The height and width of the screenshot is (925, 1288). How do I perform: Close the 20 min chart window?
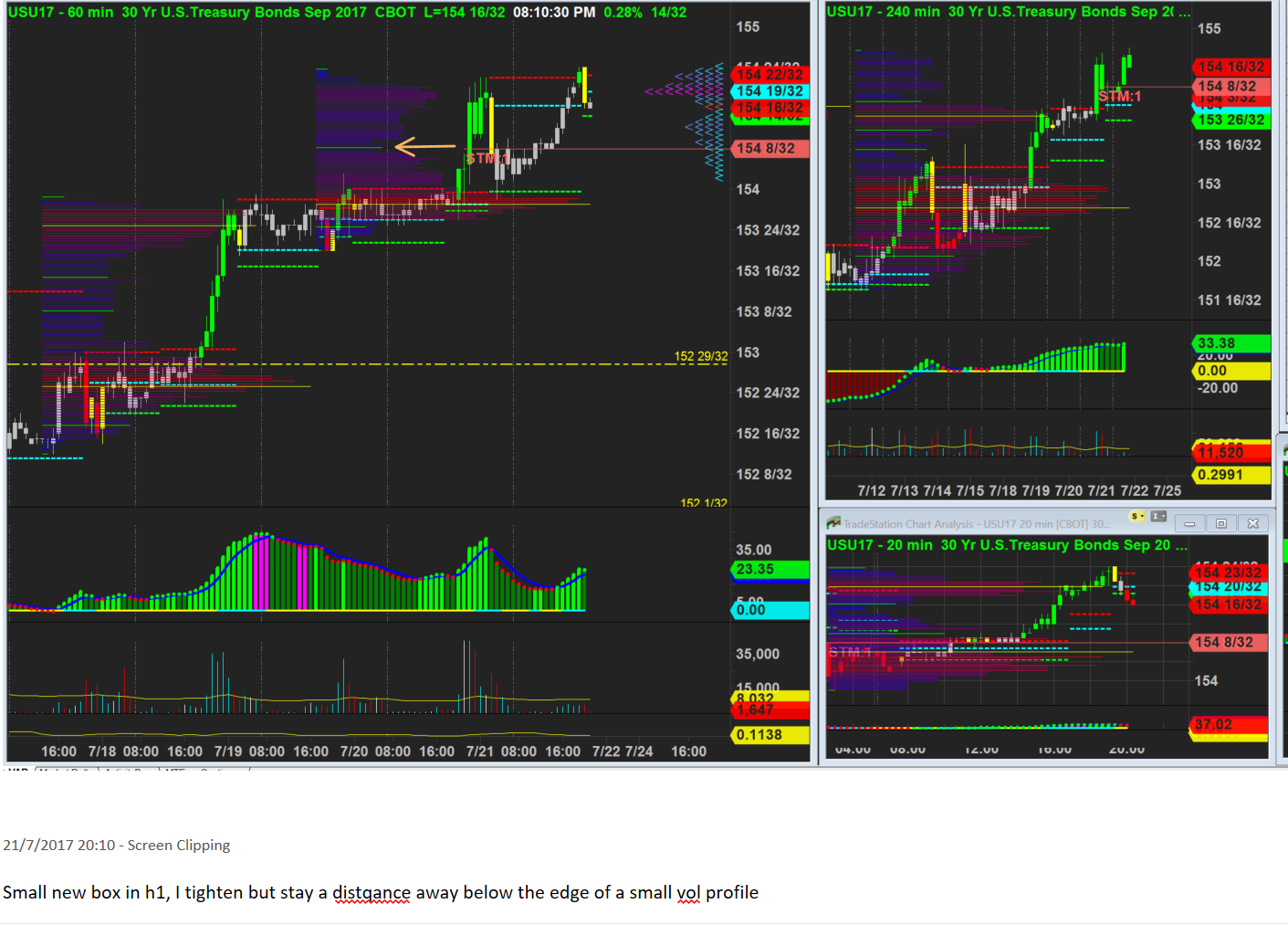1253,523
